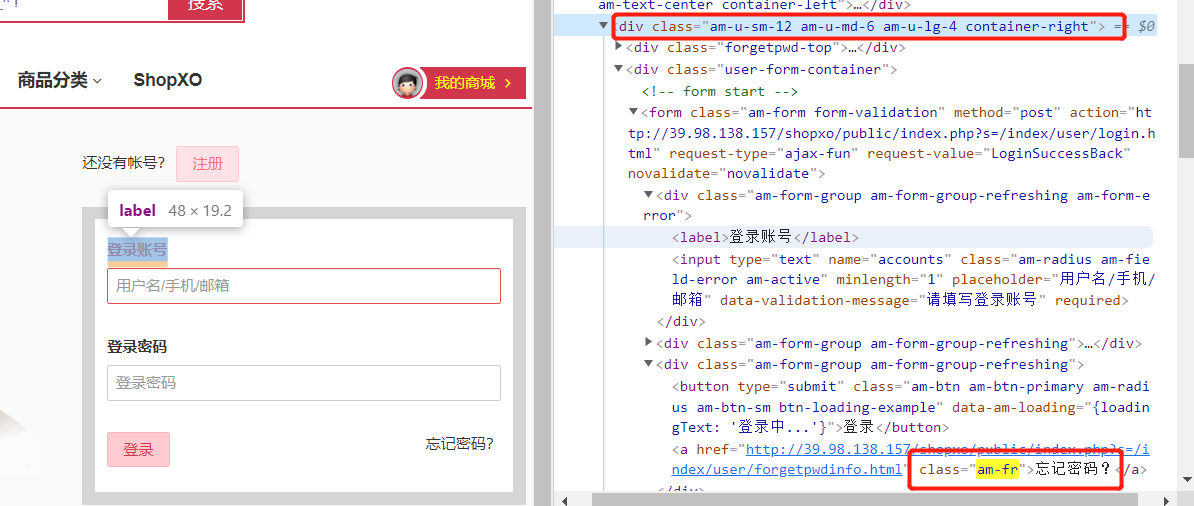Click the 登录 submit button
1194x506 pixels.
point(139,450)
